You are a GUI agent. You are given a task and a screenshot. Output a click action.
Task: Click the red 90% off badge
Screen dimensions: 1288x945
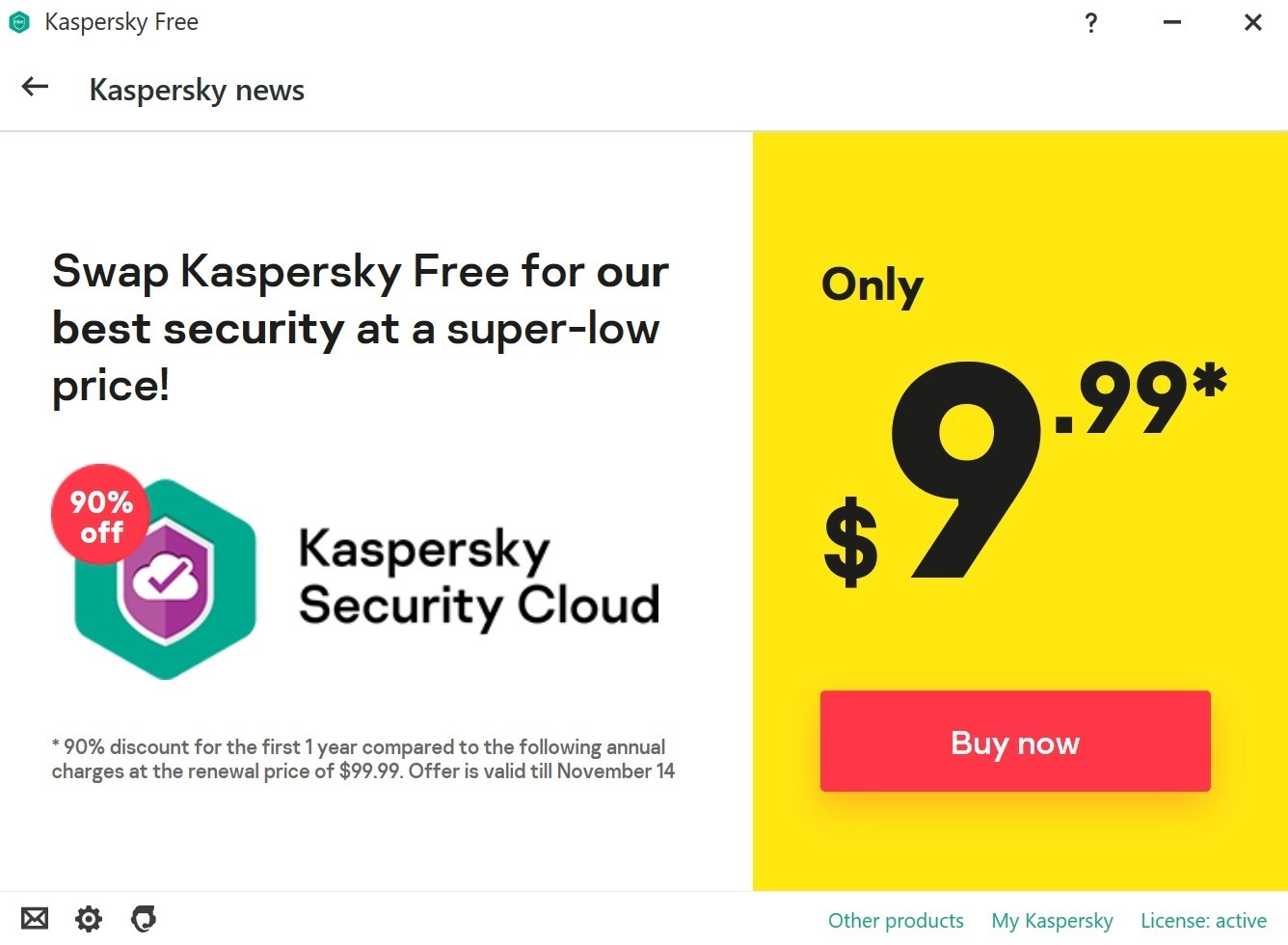click(x=99, y=515)
